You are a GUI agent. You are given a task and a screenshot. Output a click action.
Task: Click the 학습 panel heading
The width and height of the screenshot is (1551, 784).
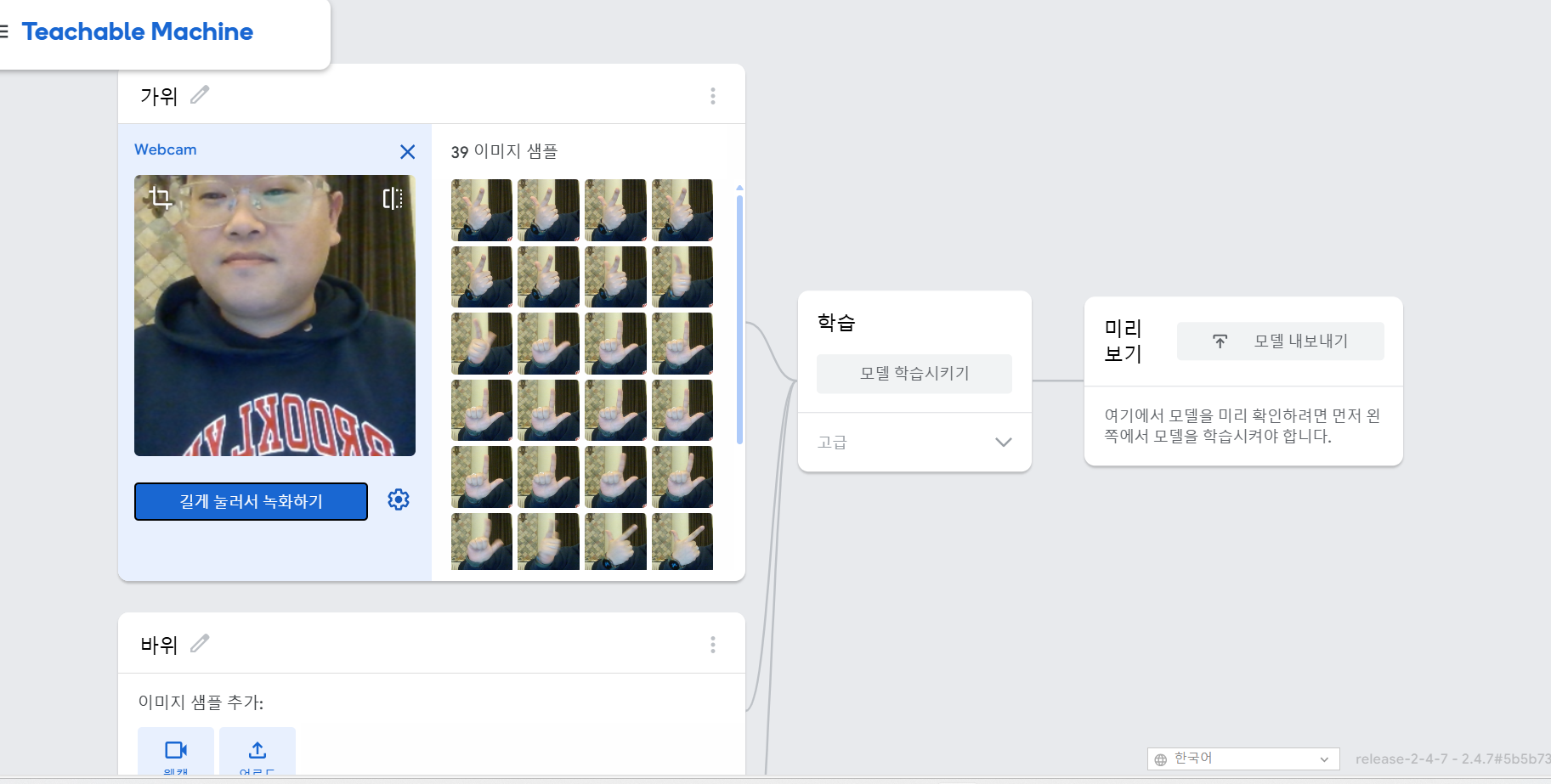point(836,323)
